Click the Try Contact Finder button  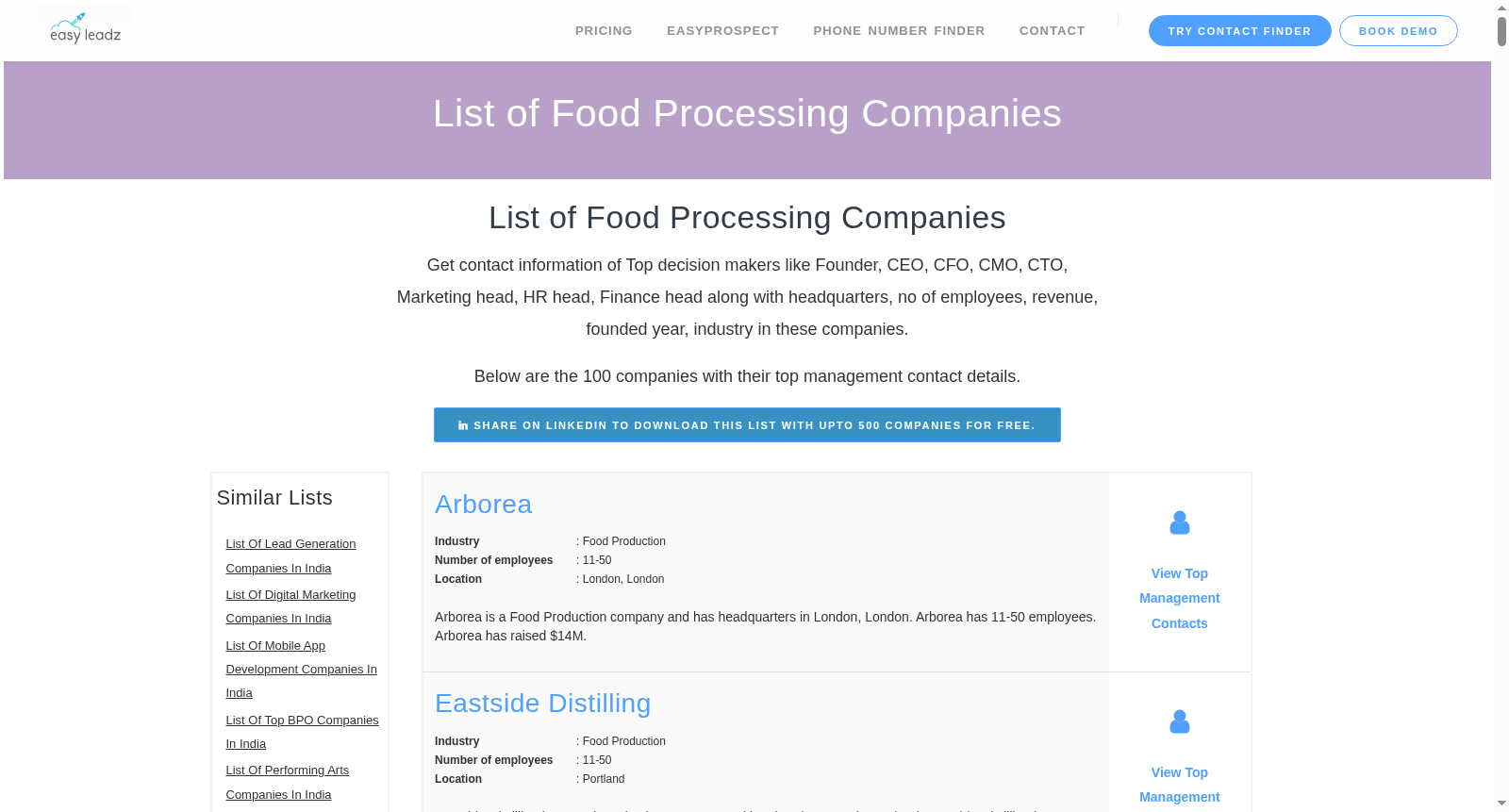click(x=1239, y=31)
